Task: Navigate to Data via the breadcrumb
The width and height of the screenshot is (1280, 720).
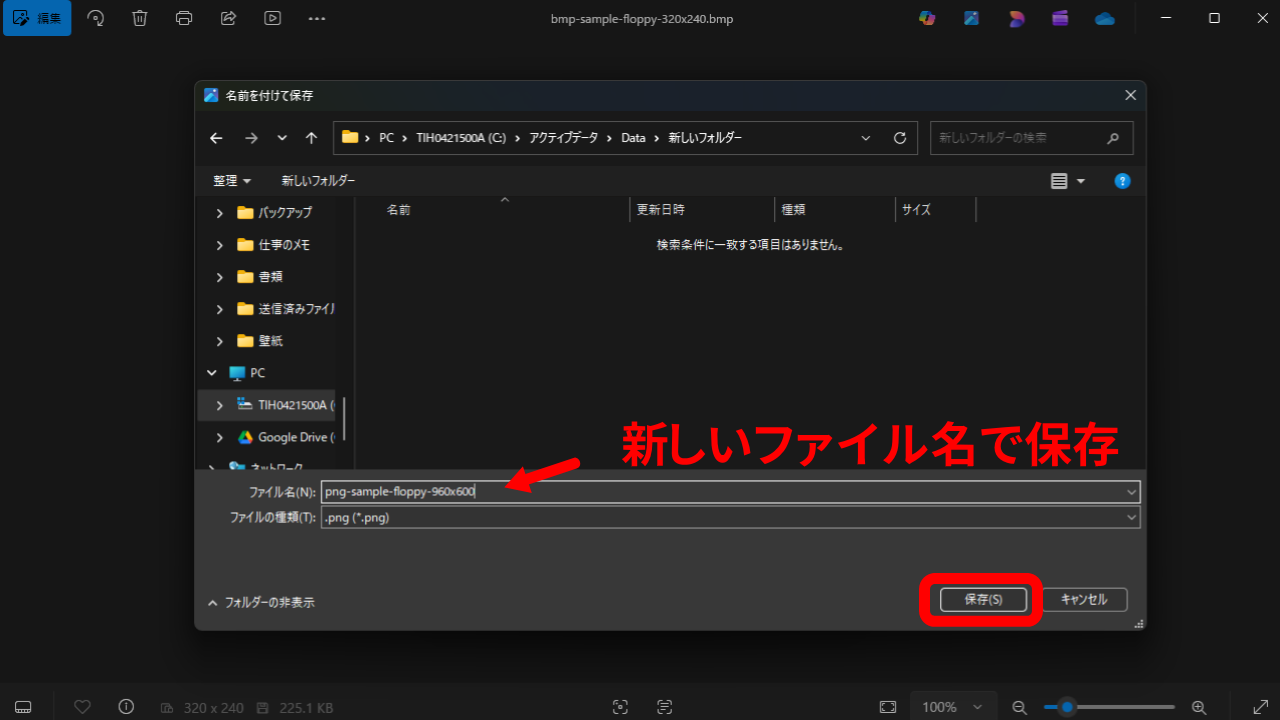Action: pos(633,137)
